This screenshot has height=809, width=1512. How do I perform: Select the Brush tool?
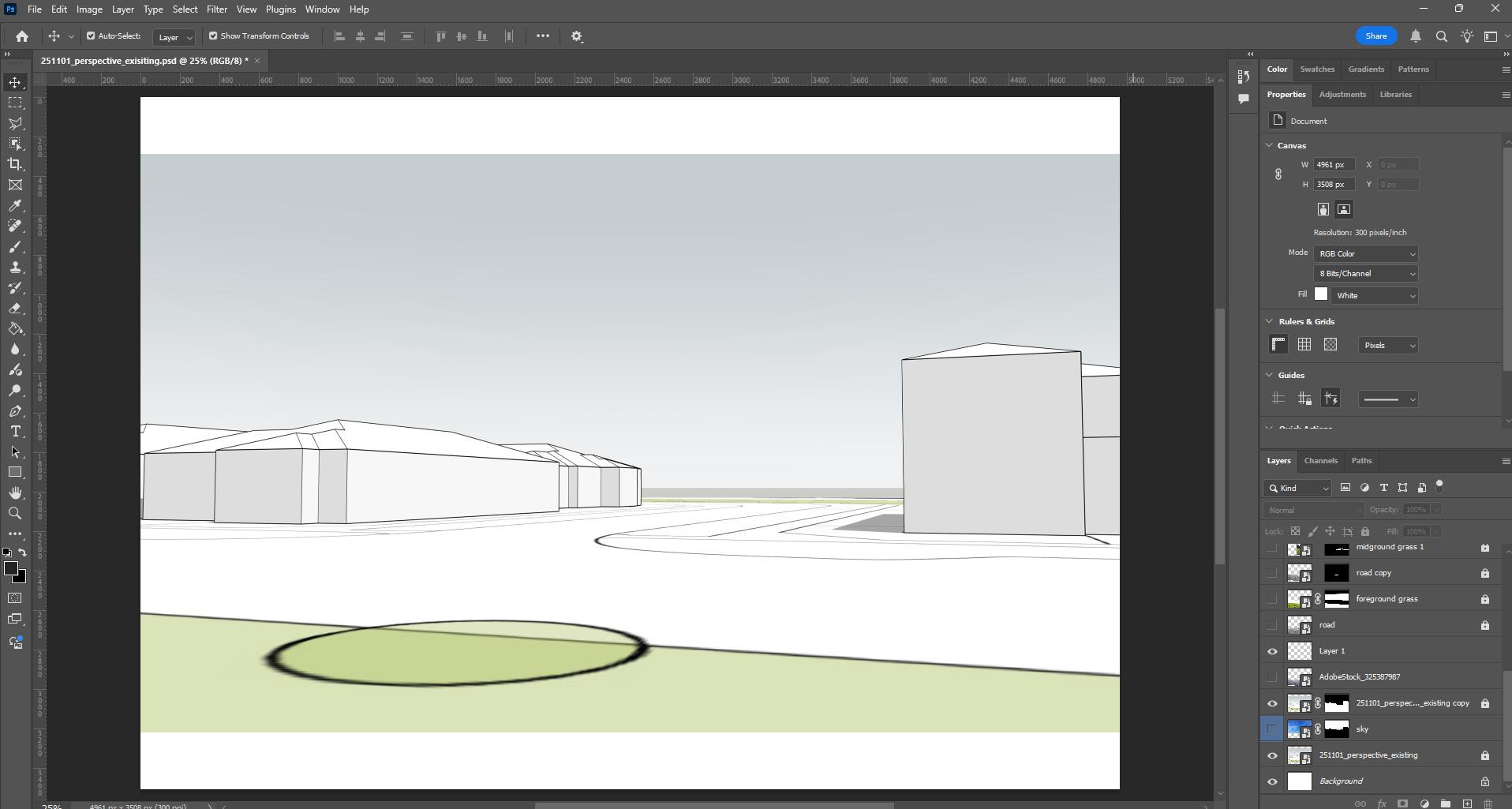pyautogui.click(x=15, y=247)
